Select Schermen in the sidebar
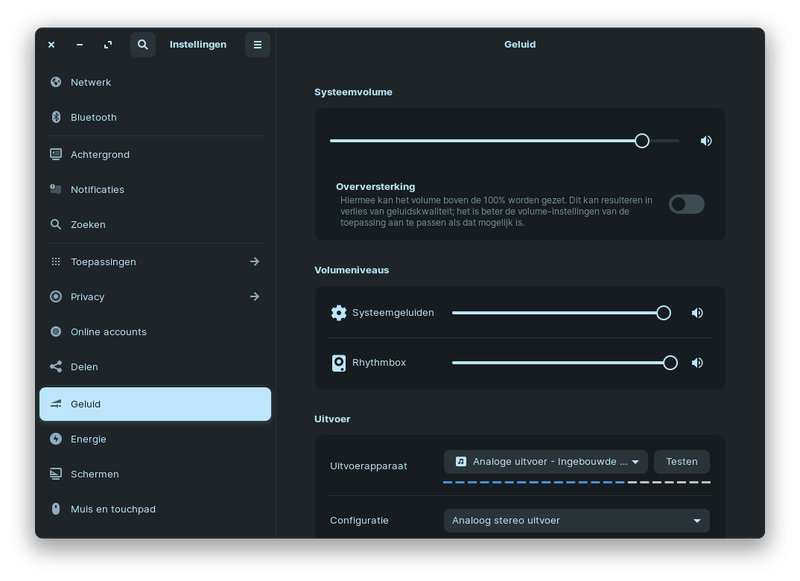This screenshot has width=800, height=581. point(155,474)
